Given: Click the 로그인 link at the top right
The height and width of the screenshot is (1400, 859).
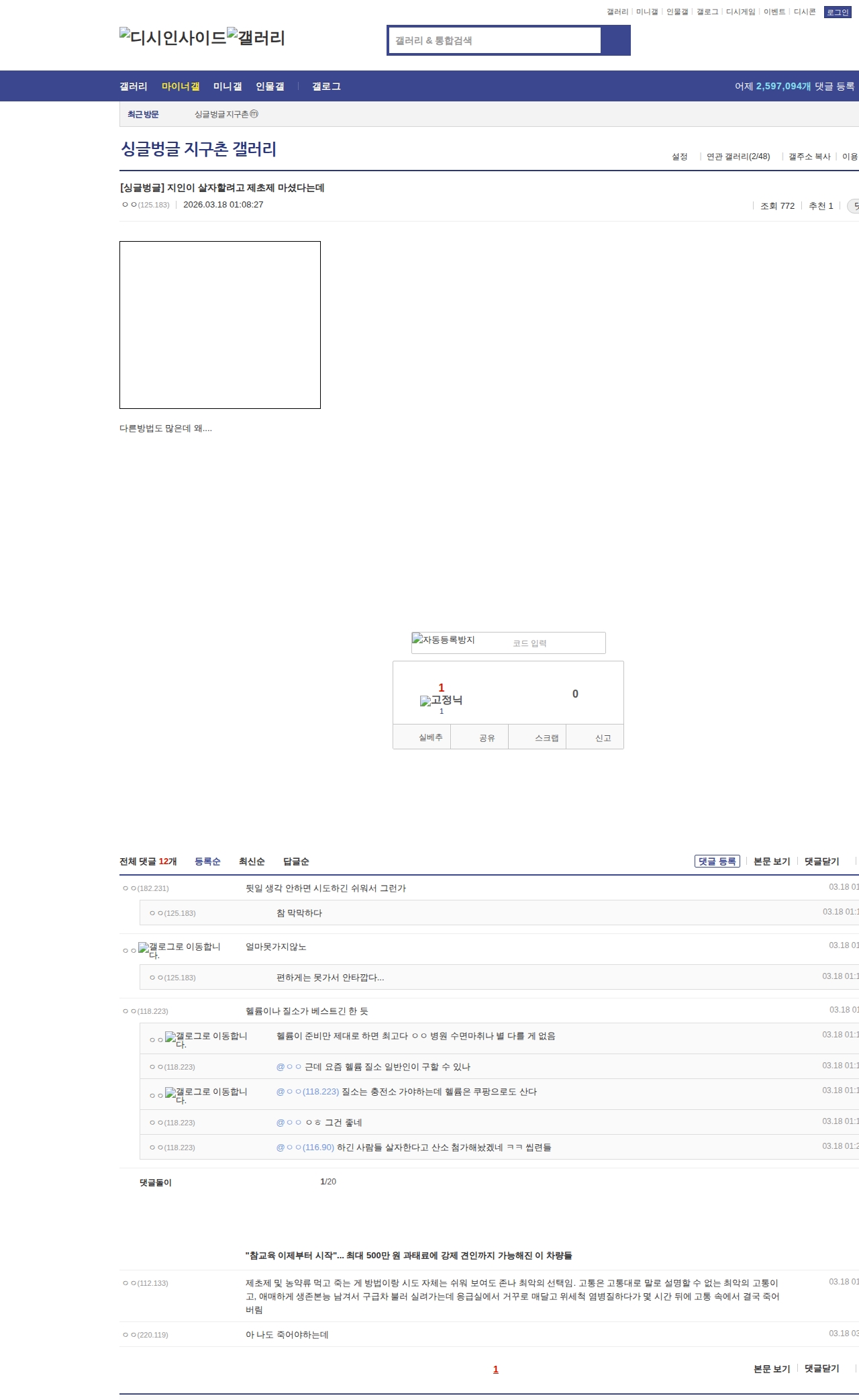Looking at the screenshot, I should [837, 12].
